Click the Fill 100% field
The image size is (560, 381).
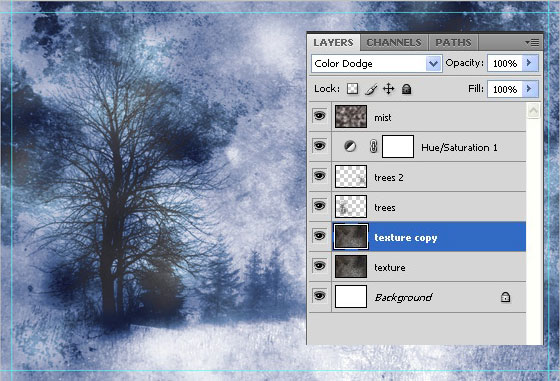(x=505, y=89)
